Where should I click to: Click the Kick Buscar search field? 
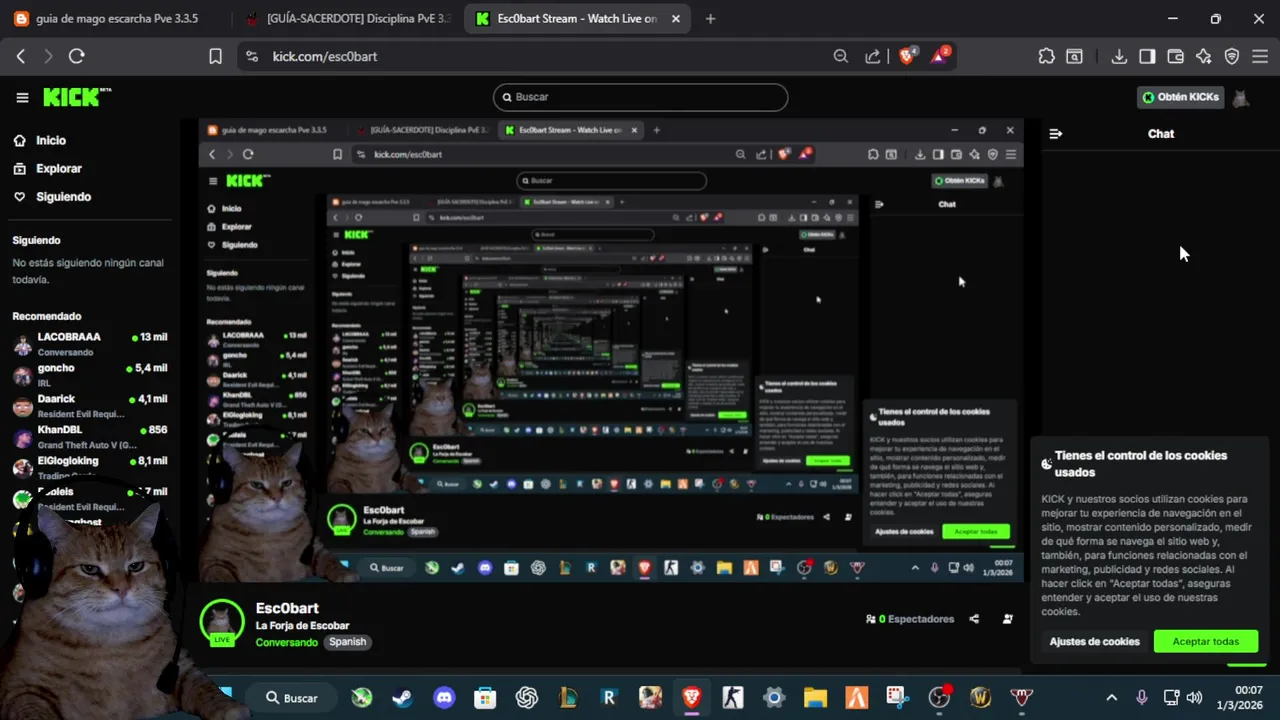pos(640,97)
